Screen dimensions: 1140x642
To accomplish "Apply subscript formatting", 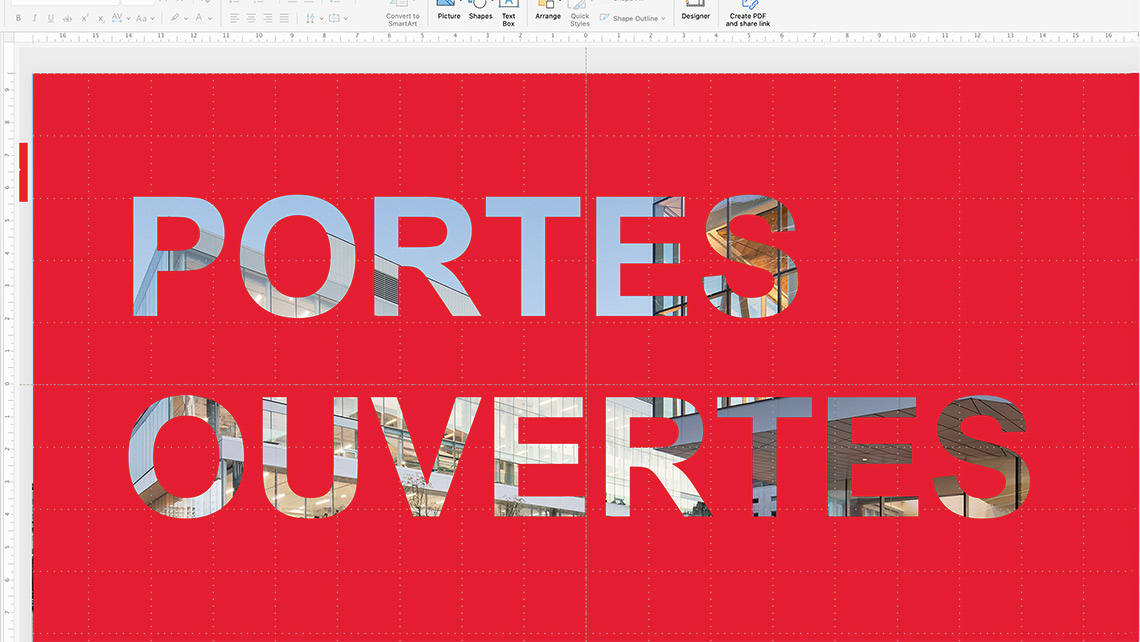I will pos(101,18).
